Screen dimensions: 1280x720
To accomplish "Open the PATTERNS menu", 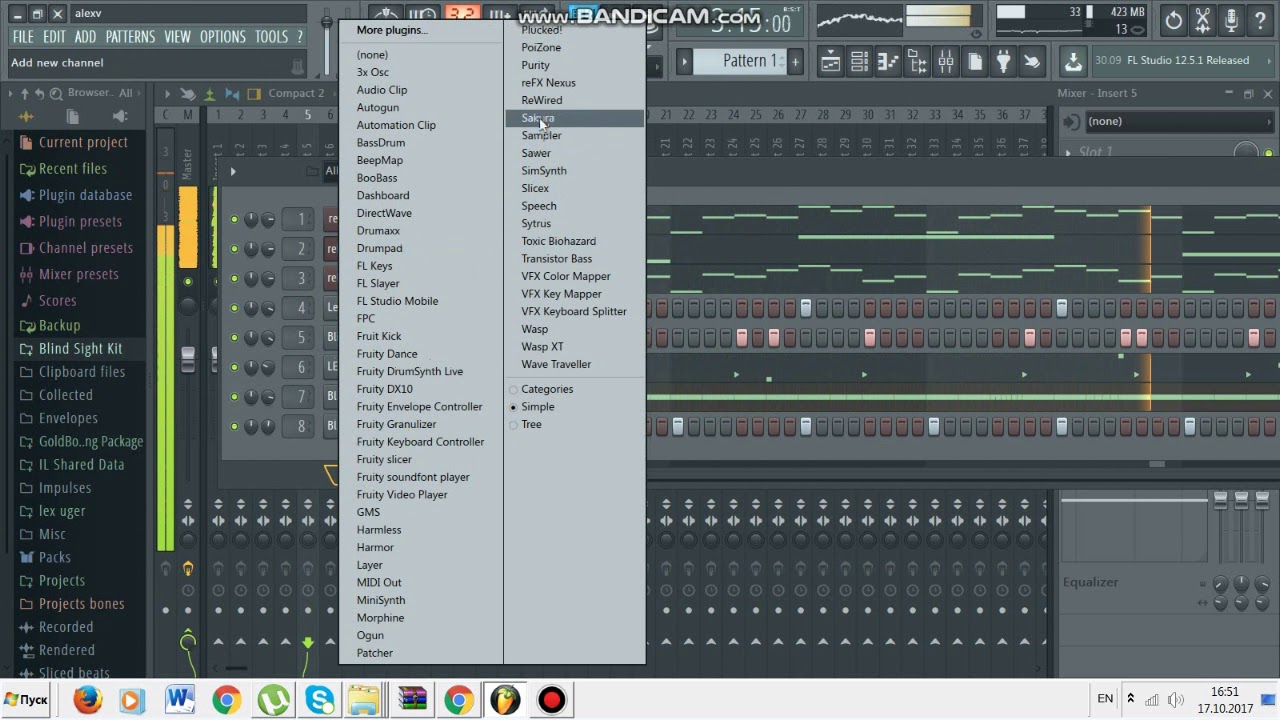I will coord(130,37).
